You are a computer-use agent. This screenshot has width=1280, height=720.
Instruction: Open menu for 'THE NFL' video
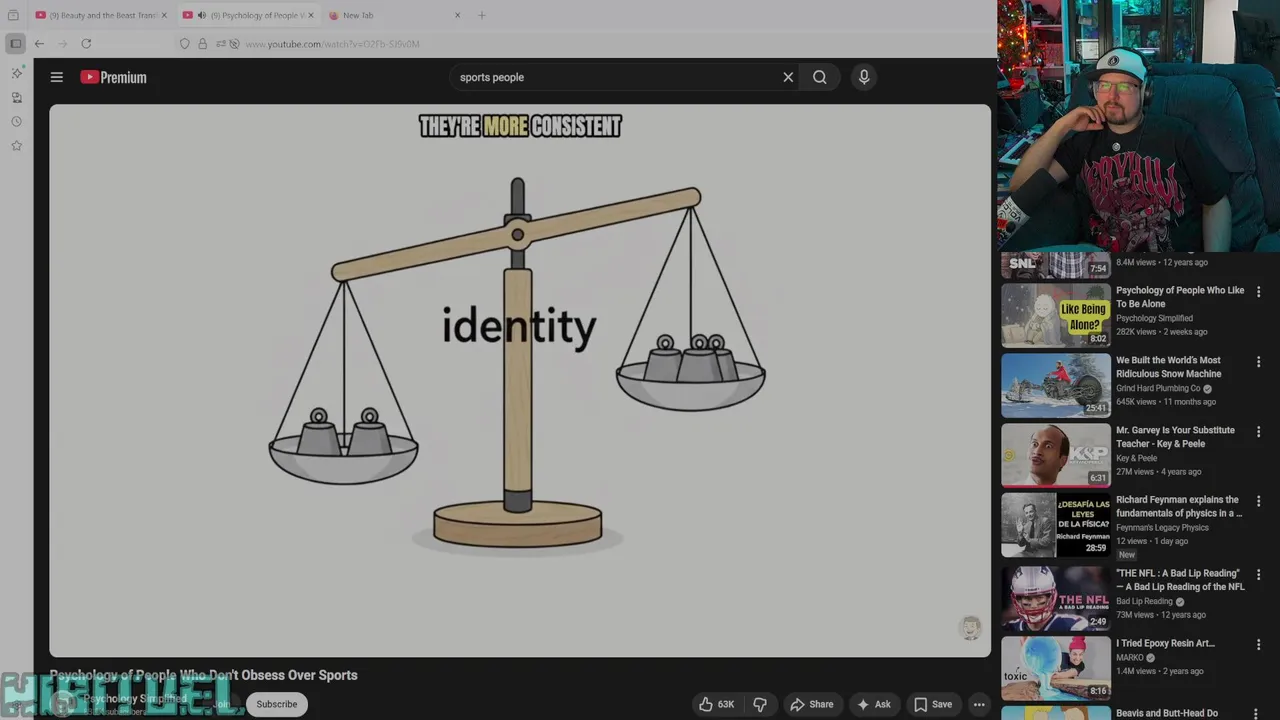(x=1259, y=575)
